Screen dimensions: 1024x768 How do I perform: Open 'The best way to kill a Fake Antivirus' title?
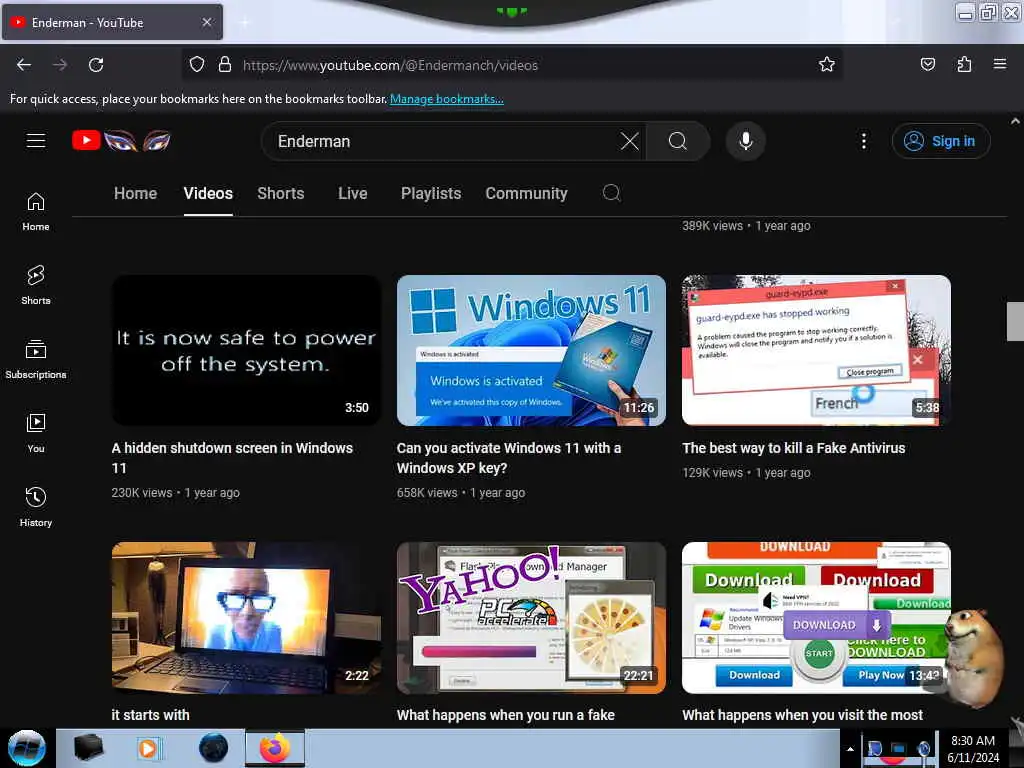[793, 448]
